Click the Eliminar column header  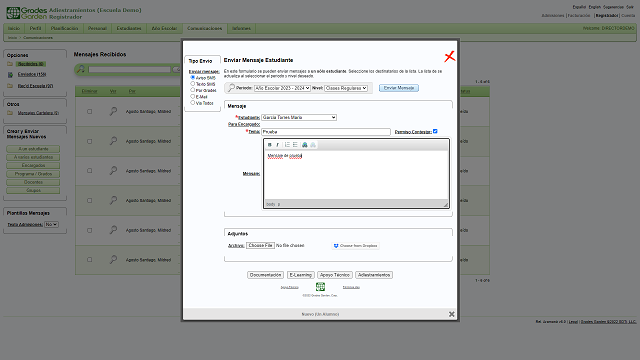point(89,91)
